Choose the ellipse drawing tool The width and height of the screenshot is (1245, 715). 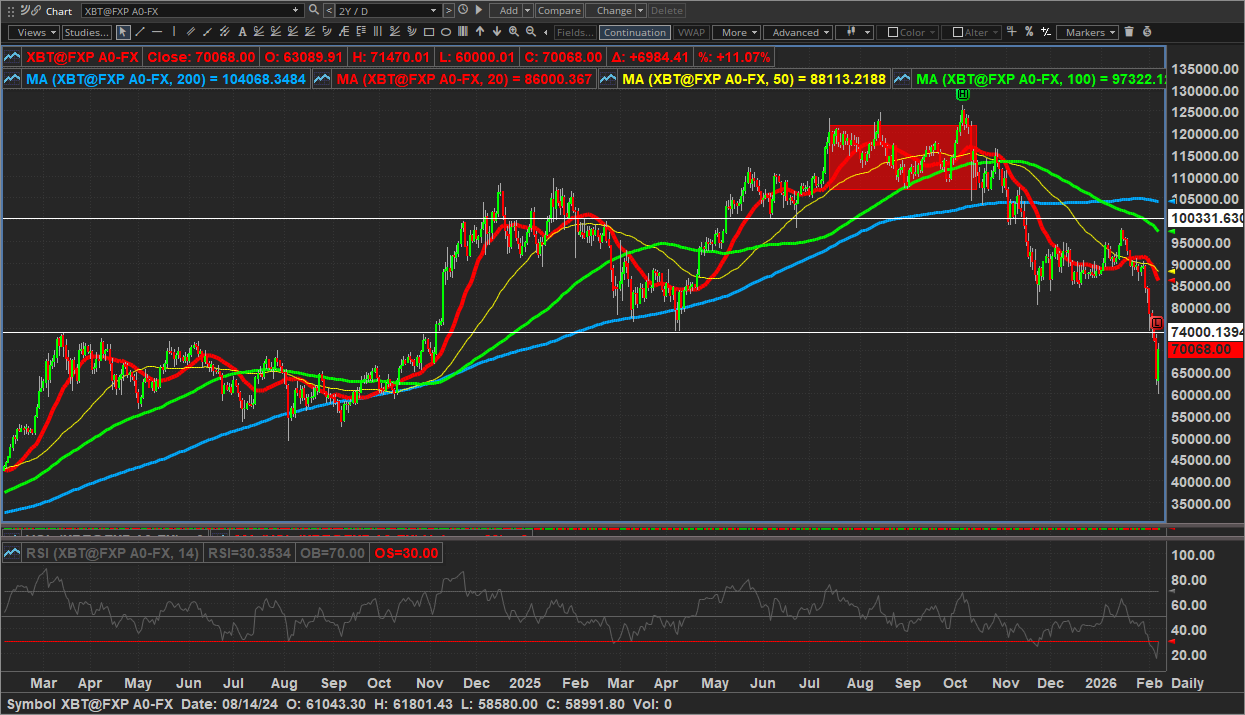click(x=446, y=32)
